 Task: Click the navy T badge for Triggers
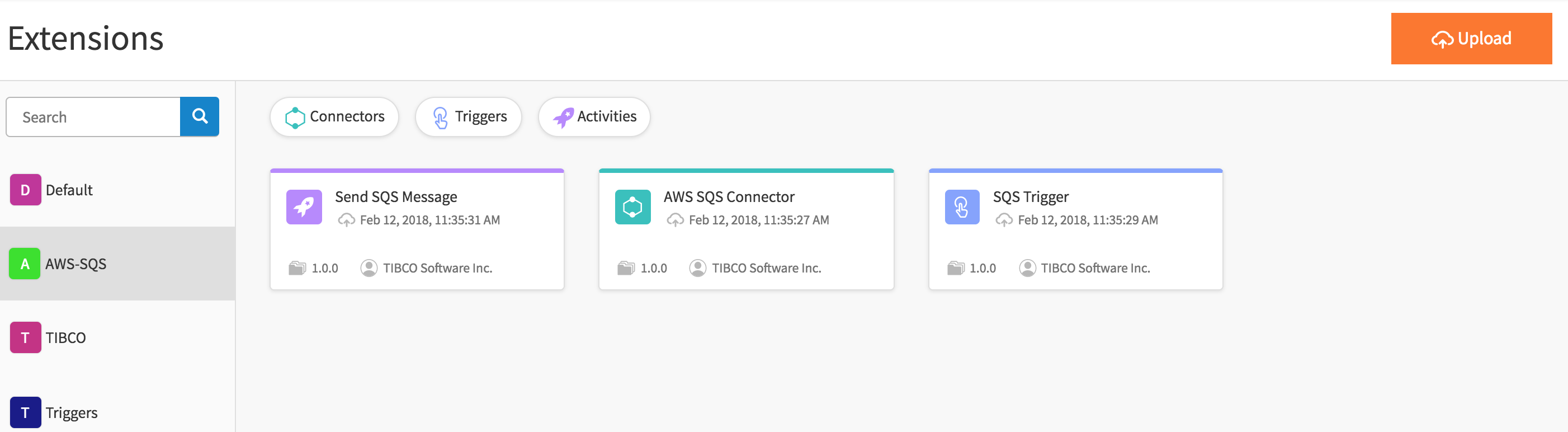[25, 412]
